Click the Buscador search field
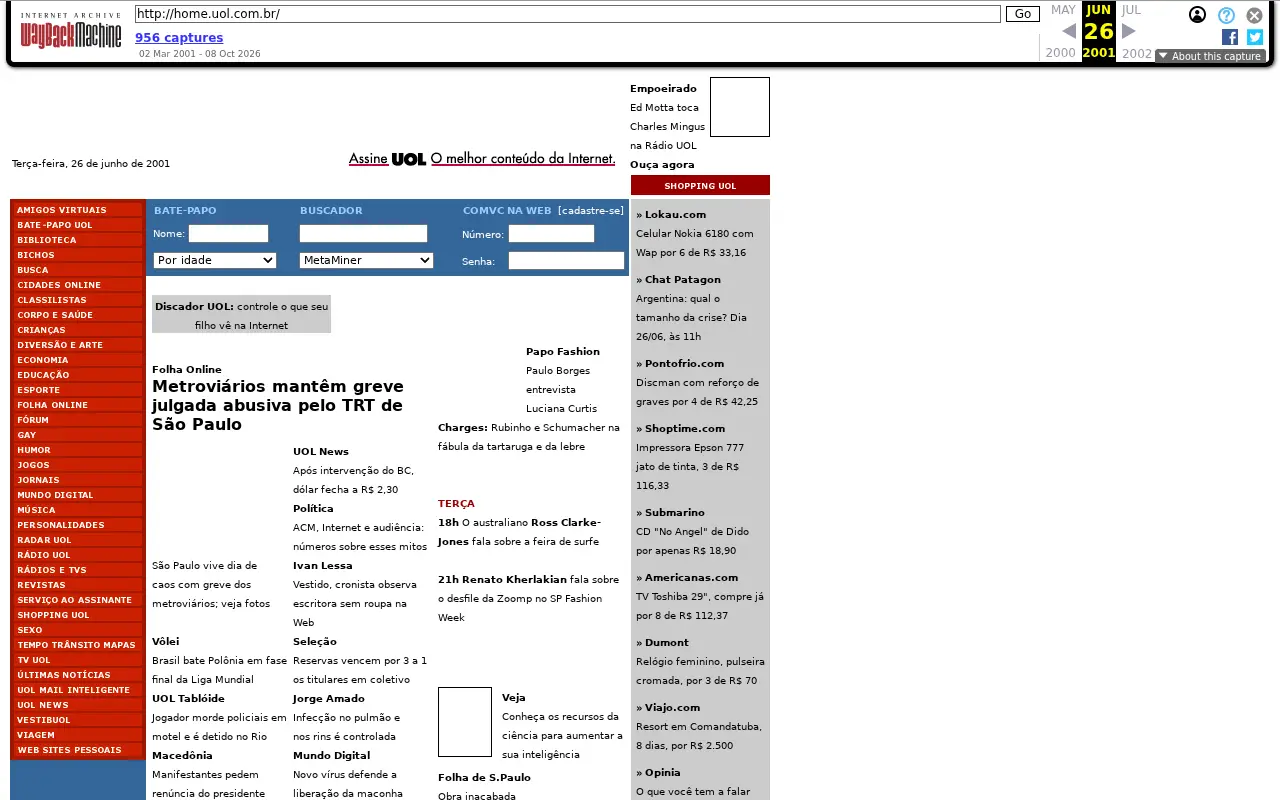 tap(363, 234)
